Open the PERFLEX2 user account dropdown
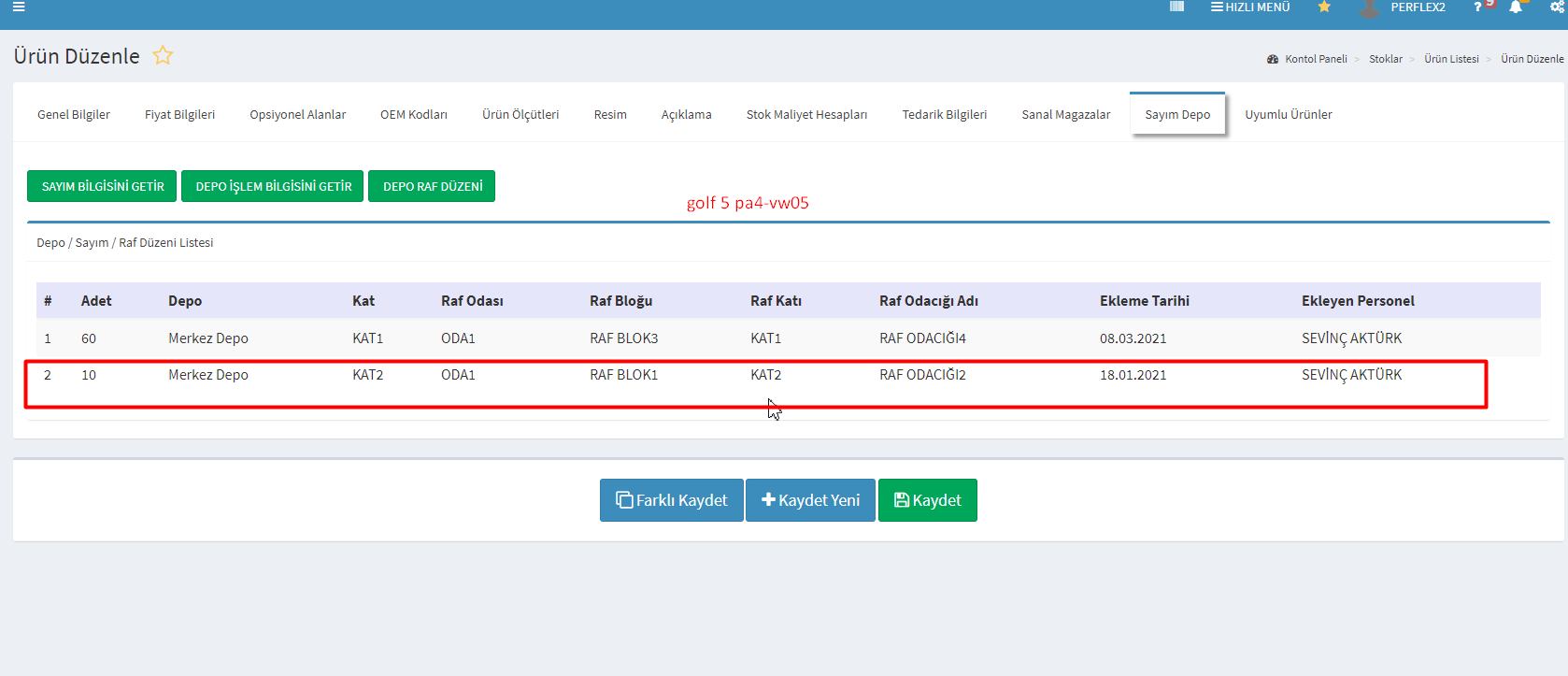 (1417, 7)
